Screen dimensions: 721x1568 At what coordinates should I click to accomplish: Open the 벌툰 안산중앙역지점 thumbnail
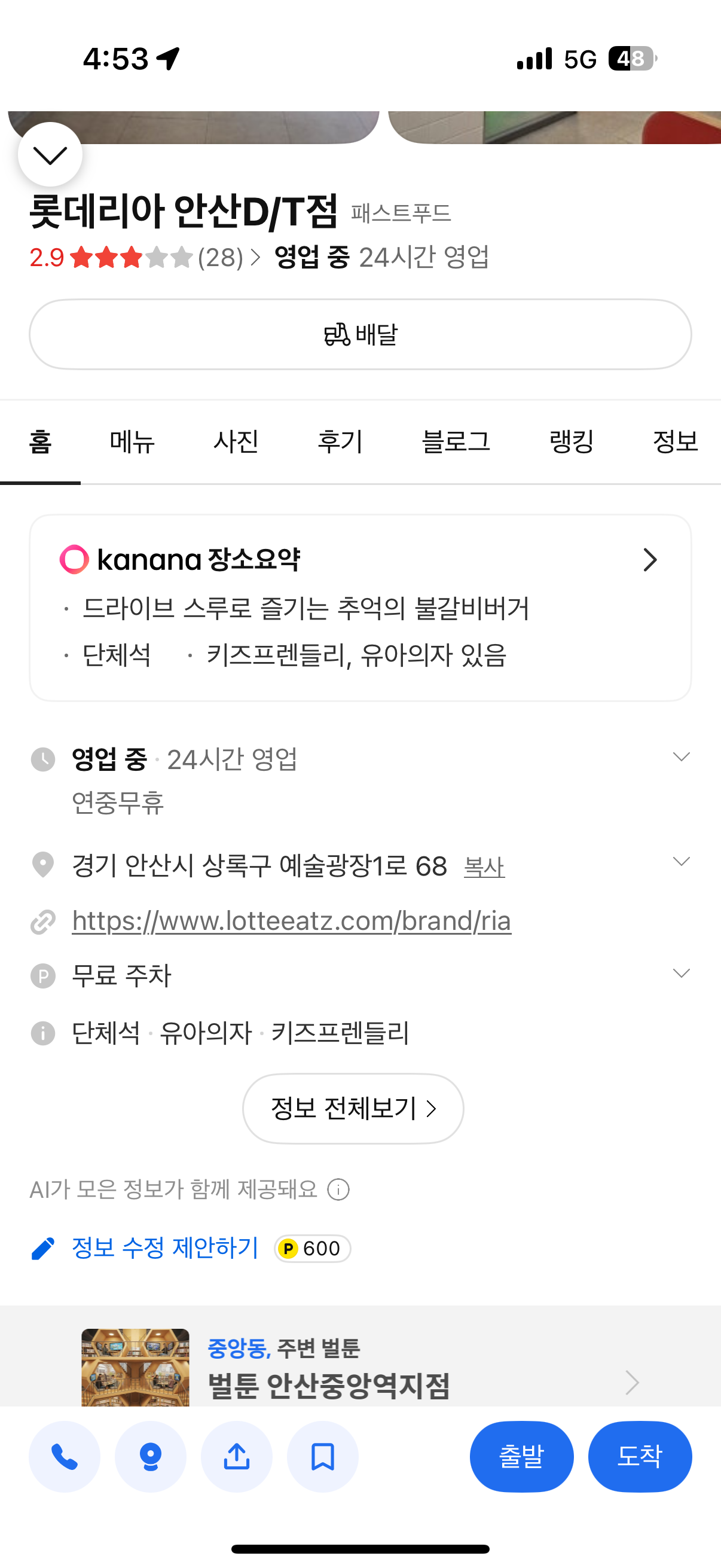point(135,1367)
